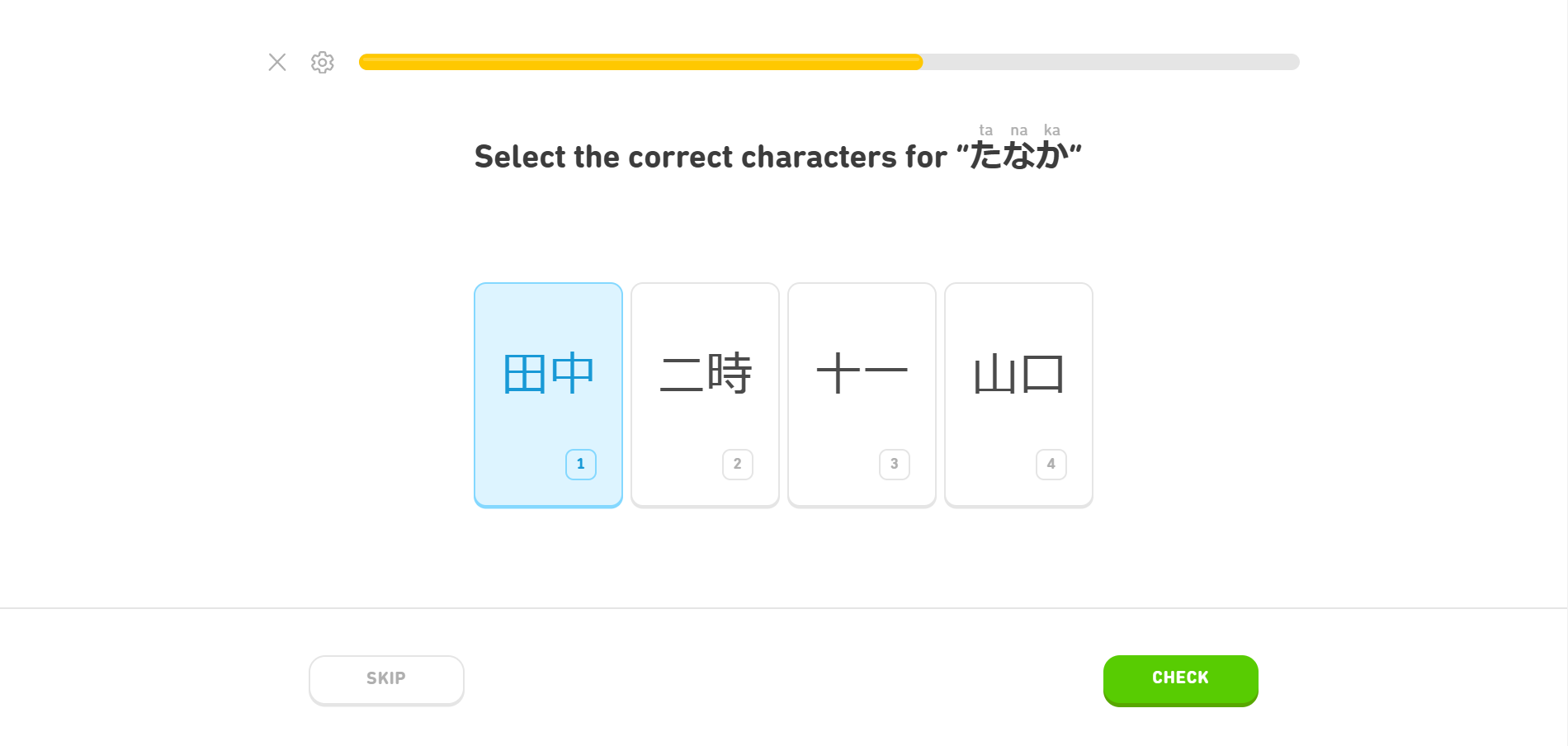Click the romaji hint above たなか
This screenshot has width=1568, height=746.
[x=1018, y=130]
